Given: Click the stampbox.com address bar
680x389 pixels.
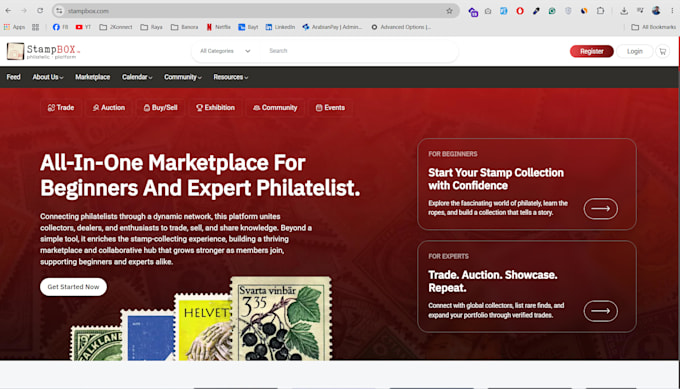Looking at the screenshot, I should (254, 11).
